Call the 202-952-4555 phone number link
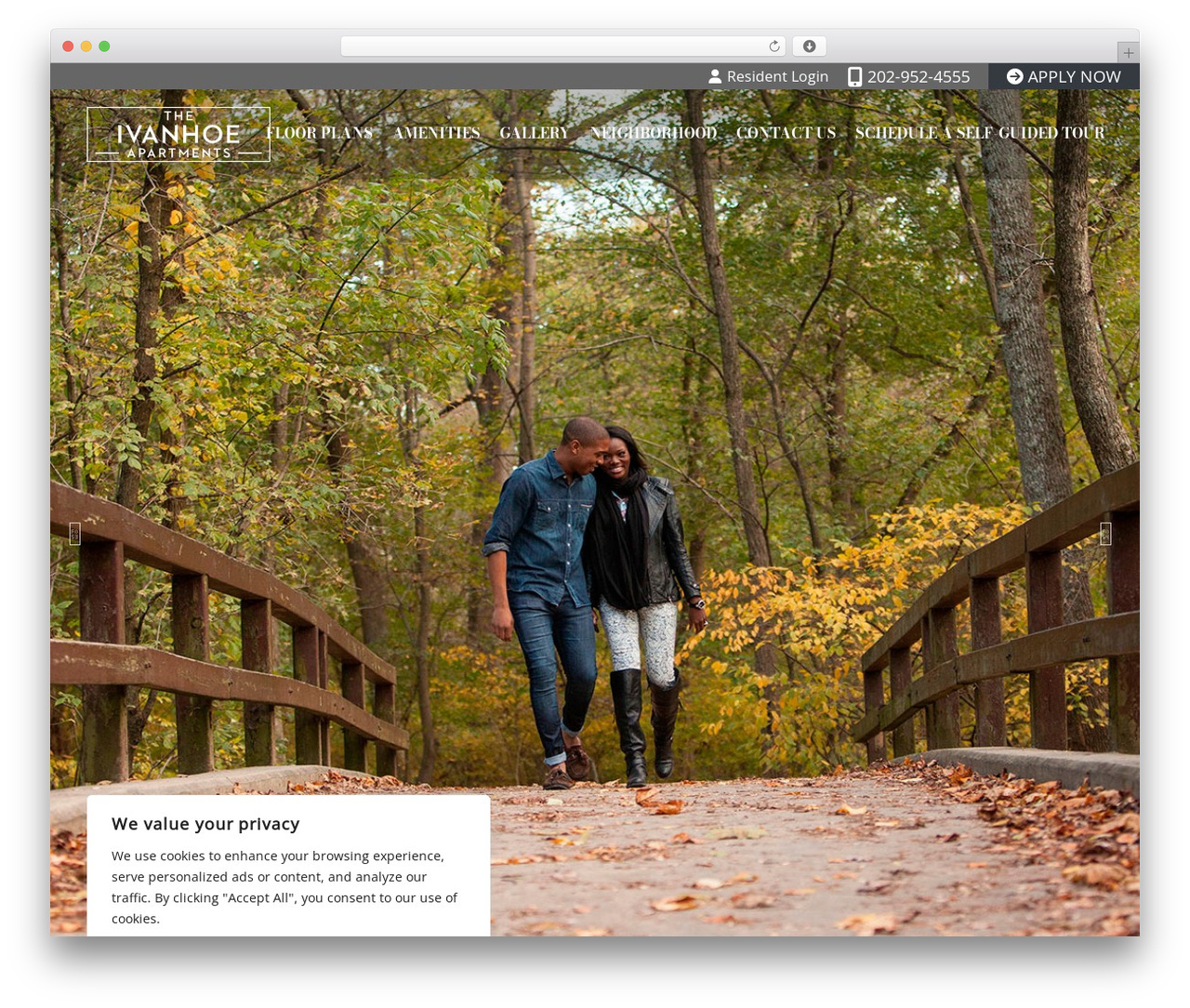The width and height of the screenshot is (1190, 1008). [909, 77]
